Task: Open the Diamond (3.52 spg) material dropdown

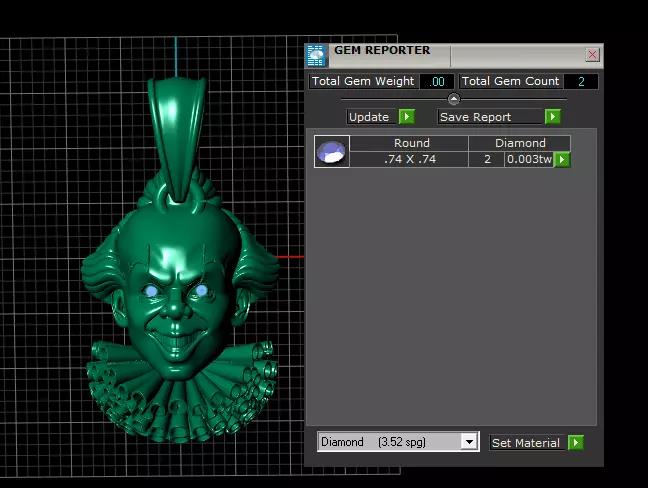Action: pyautogui.click(x=469, y=442)
